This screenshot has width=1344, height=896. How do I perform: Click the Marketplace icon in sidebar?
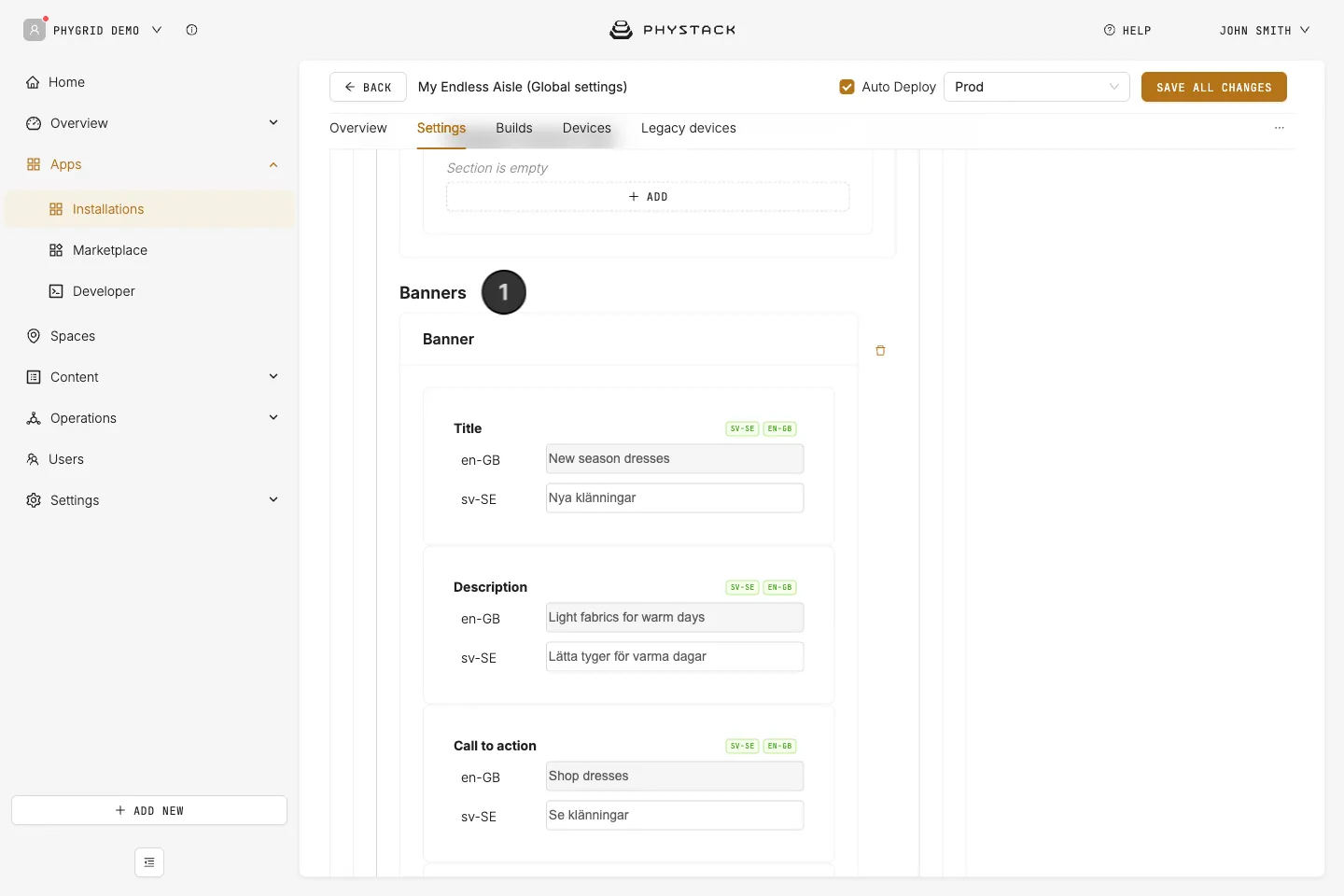click(x=56, y=250)
